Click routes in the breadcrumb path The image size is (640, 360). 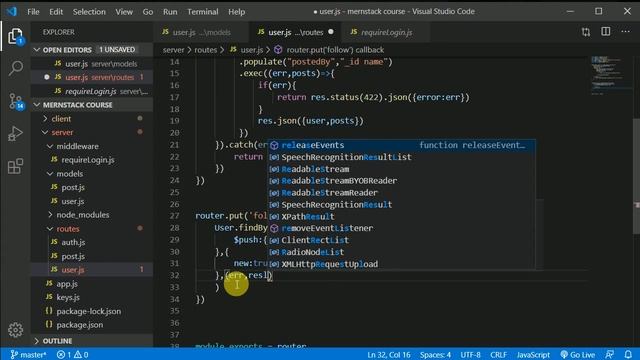coord(205,50)
